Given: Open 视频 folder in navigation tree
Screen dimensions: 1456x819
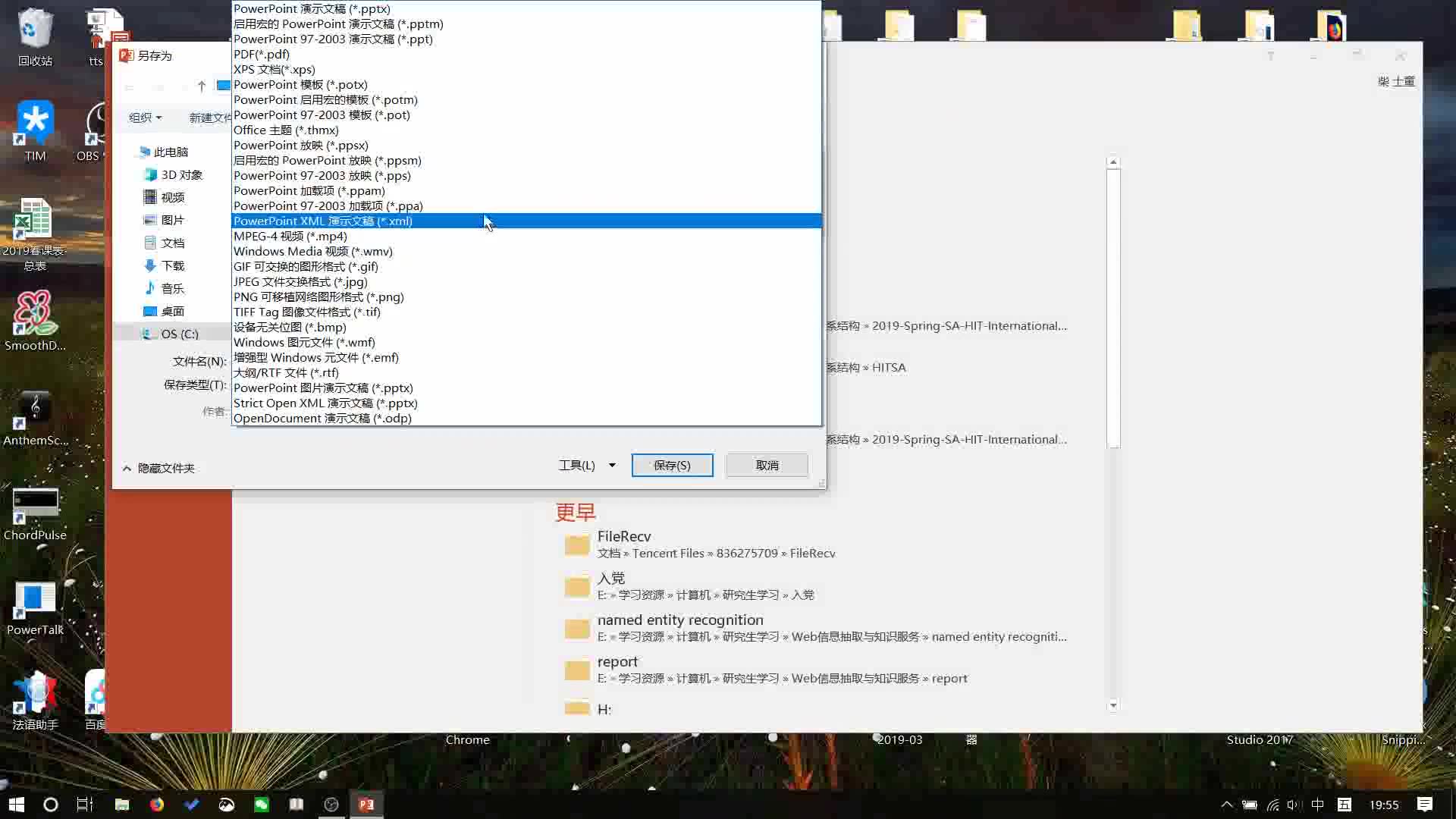Looking at the screenshot, I should 165,197.
